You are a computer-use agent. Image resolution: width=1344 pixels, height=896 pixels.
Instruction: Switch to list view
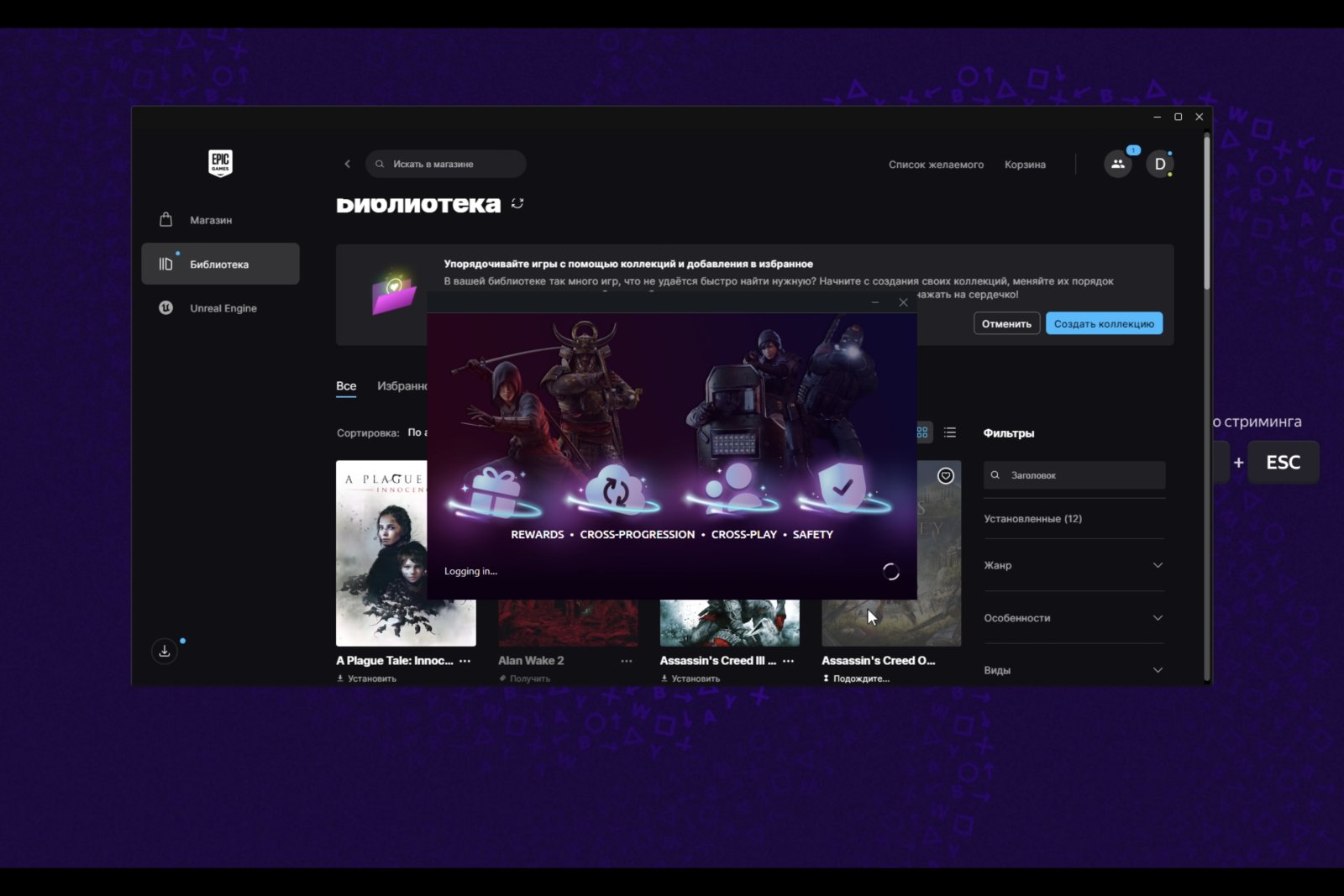pos(950,432)
